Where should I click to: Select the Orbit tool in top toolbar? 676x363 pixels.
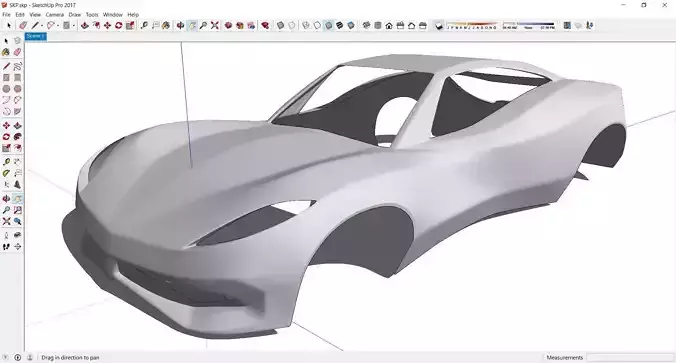181,26
